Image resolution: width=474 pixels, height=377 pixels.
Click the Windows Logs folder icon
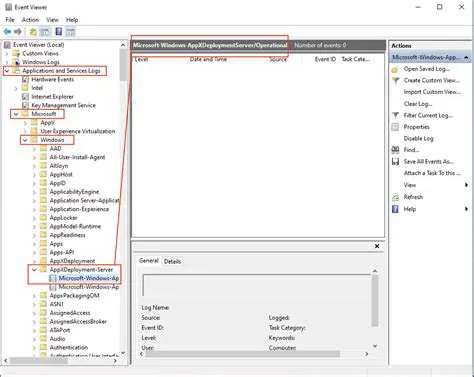(16, 62)
